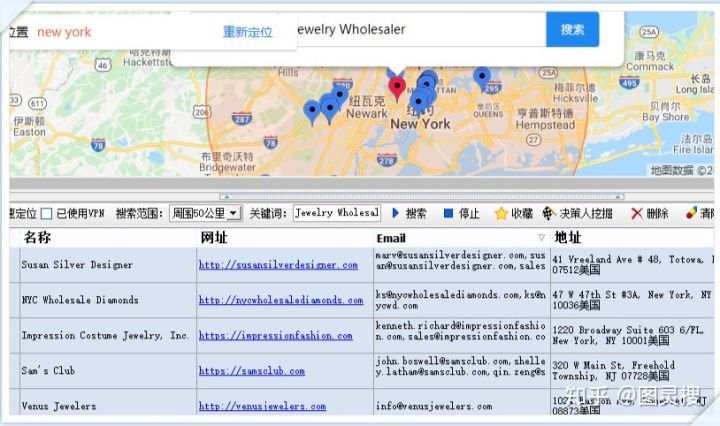Open the 周围50公里 search range dropdown
The height and width of the screenshot is (426, 720).
click(206, 213)
